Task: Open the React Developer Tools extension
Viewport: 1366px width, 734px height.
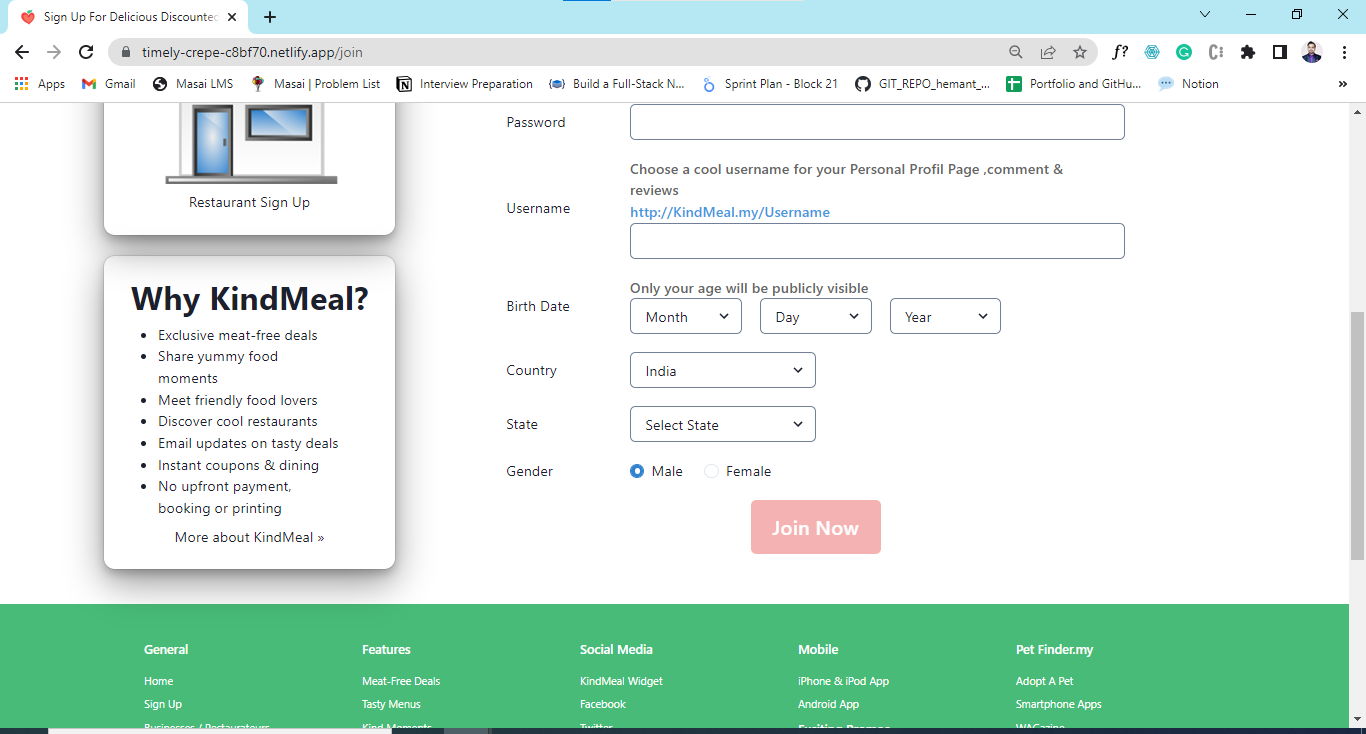Action: (x=1152, y=52)
